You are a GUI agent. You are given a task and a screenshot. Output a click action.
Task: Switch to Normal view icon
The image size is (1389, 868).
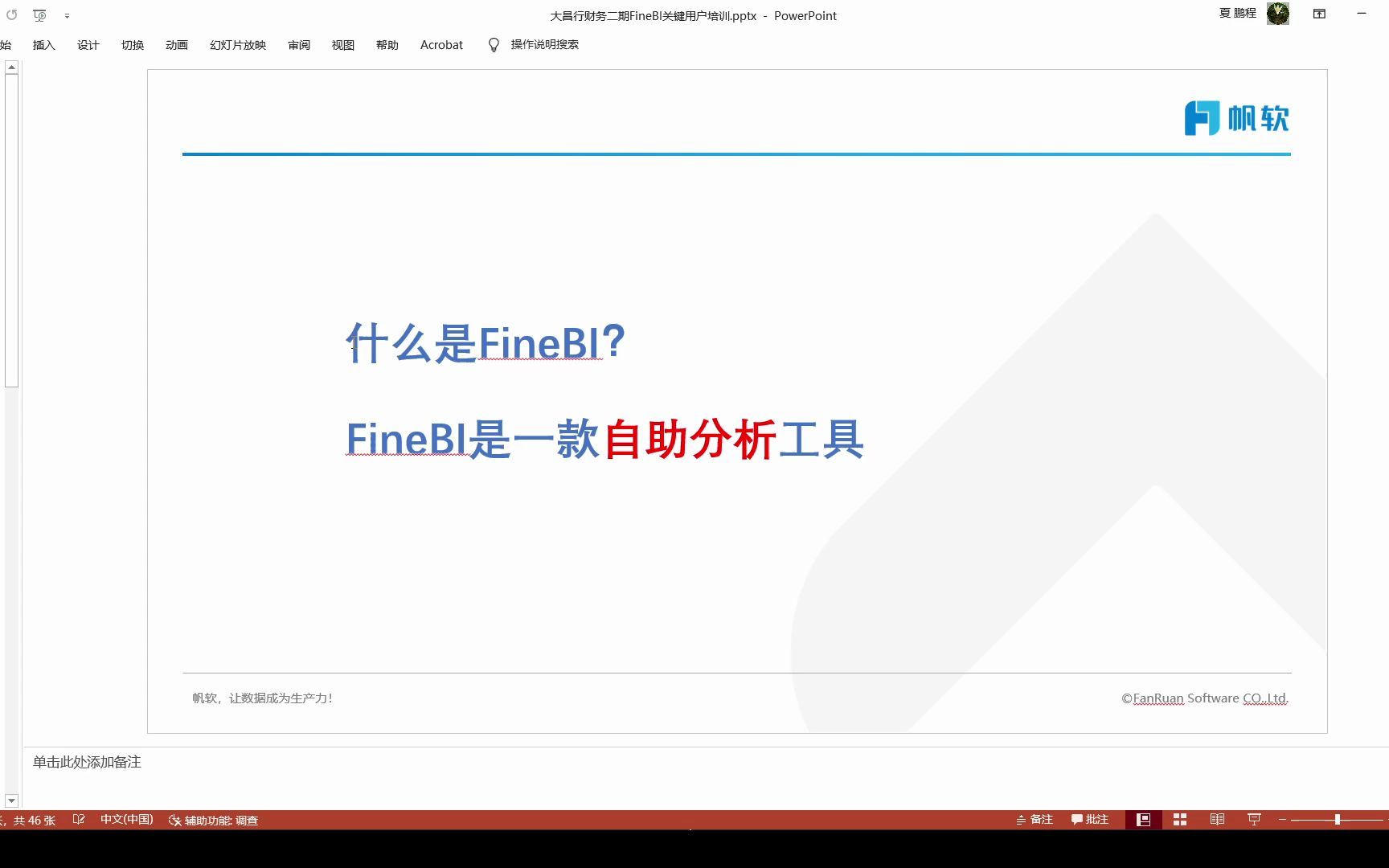pyautogui.click(x=1143, y=820)
